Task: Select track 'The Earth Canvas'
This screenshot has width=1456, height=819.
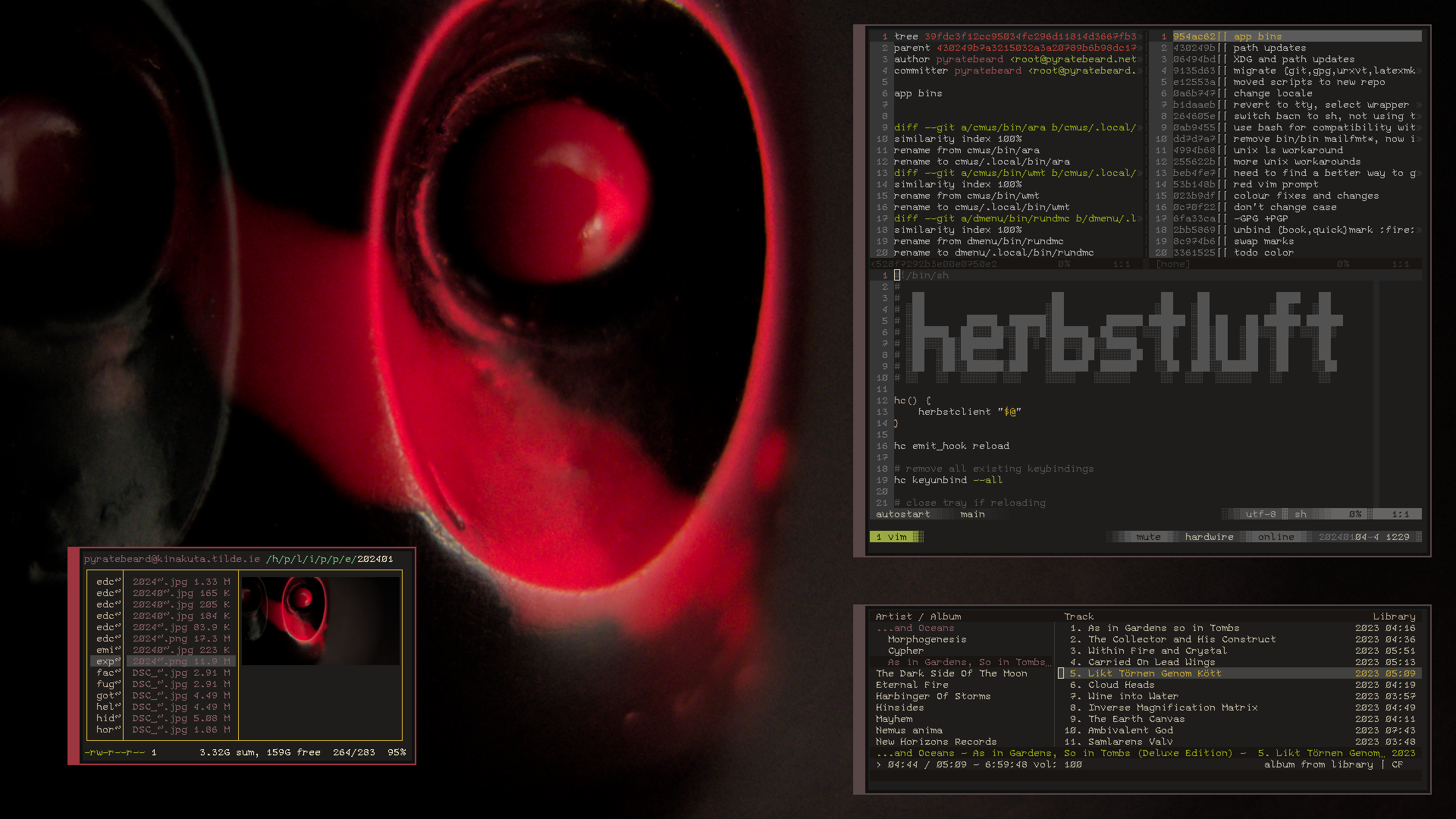Action: 1240,719
